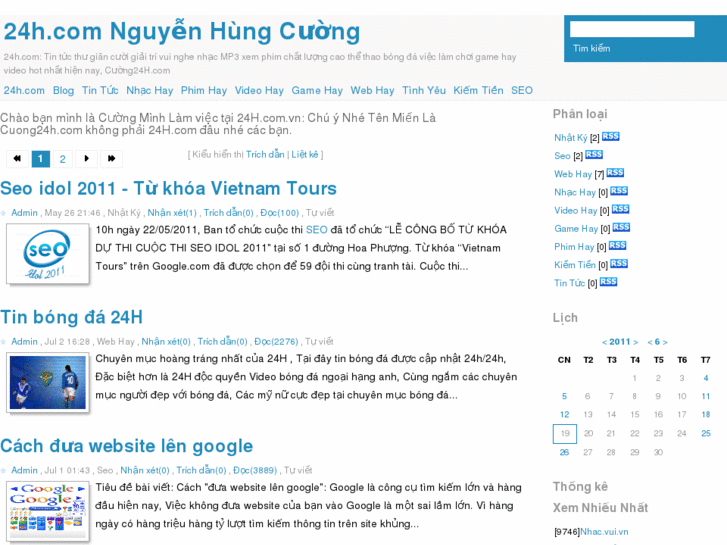Image resolution: width=727 pixels, height=545 pixels.
Task: Select day 19 in calendar
Action: 565,434
